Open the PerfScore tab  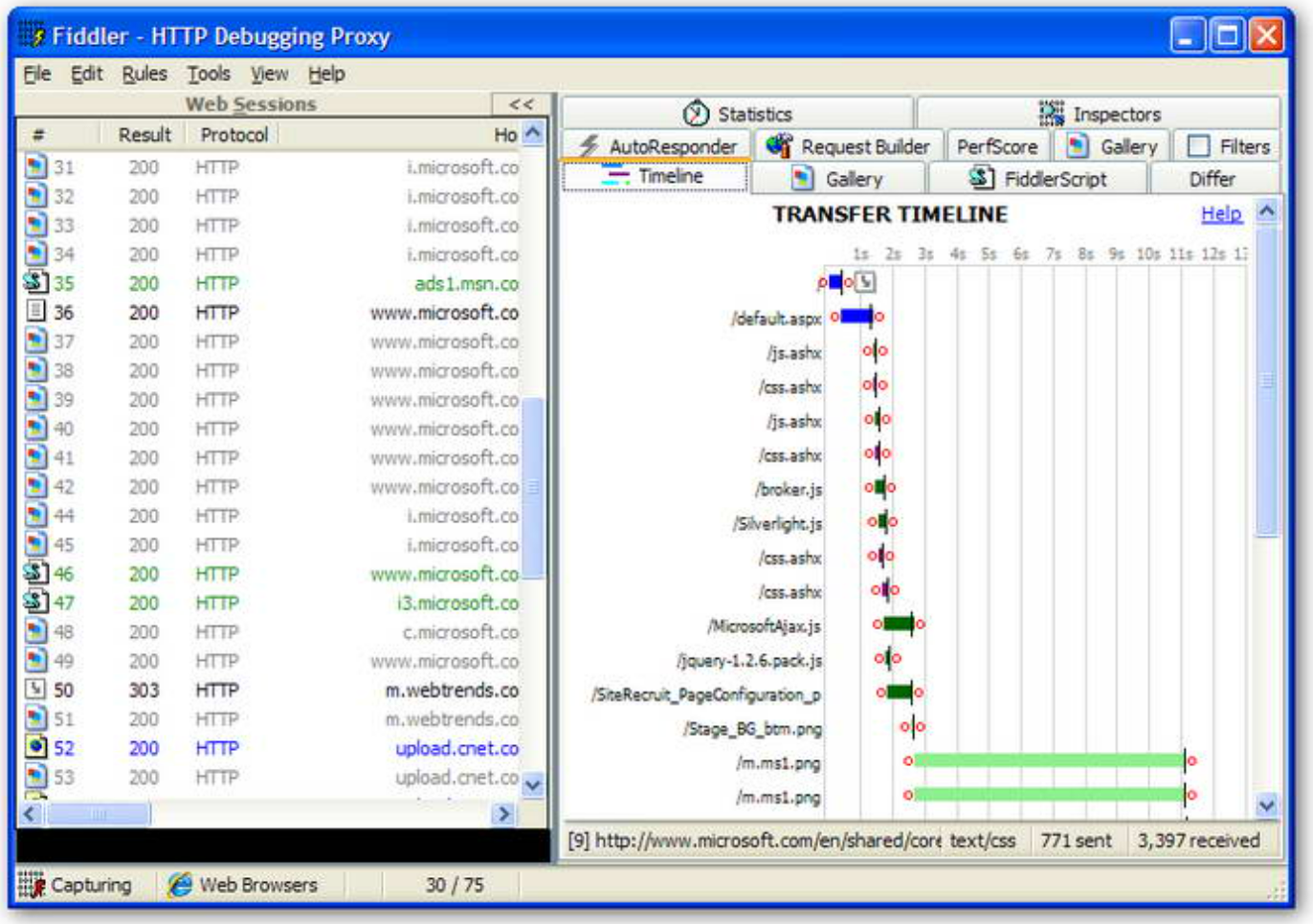(x=997, y=146)
